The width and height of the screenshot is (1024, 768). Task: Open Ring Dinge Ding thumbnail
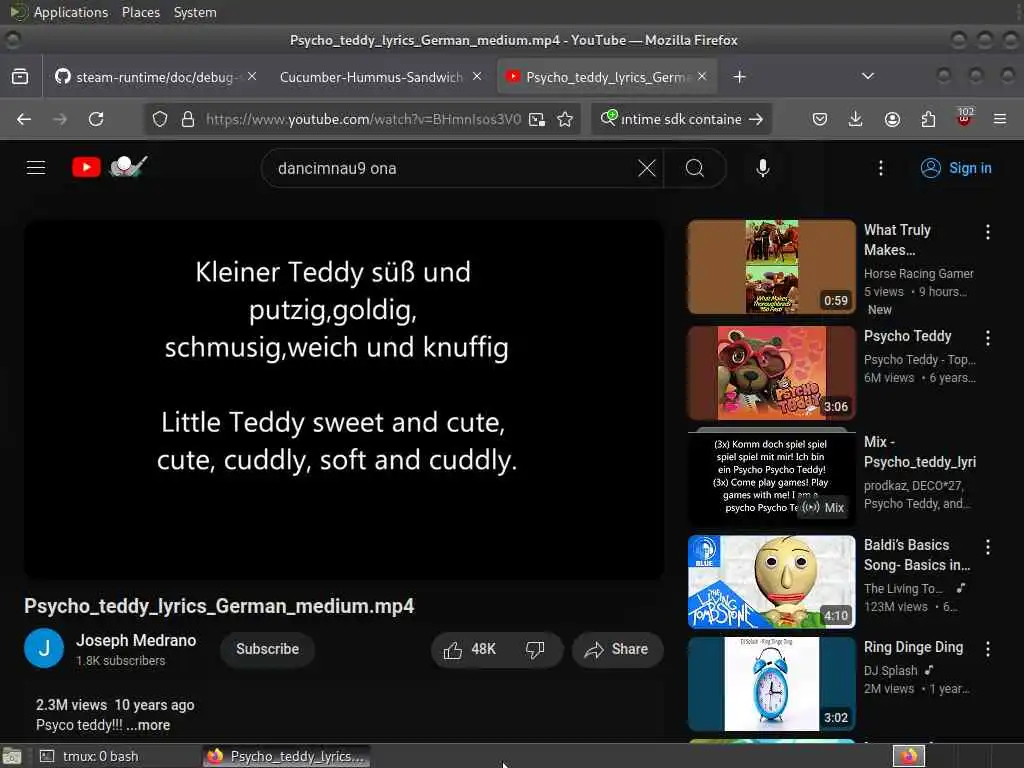click(771, 684)
